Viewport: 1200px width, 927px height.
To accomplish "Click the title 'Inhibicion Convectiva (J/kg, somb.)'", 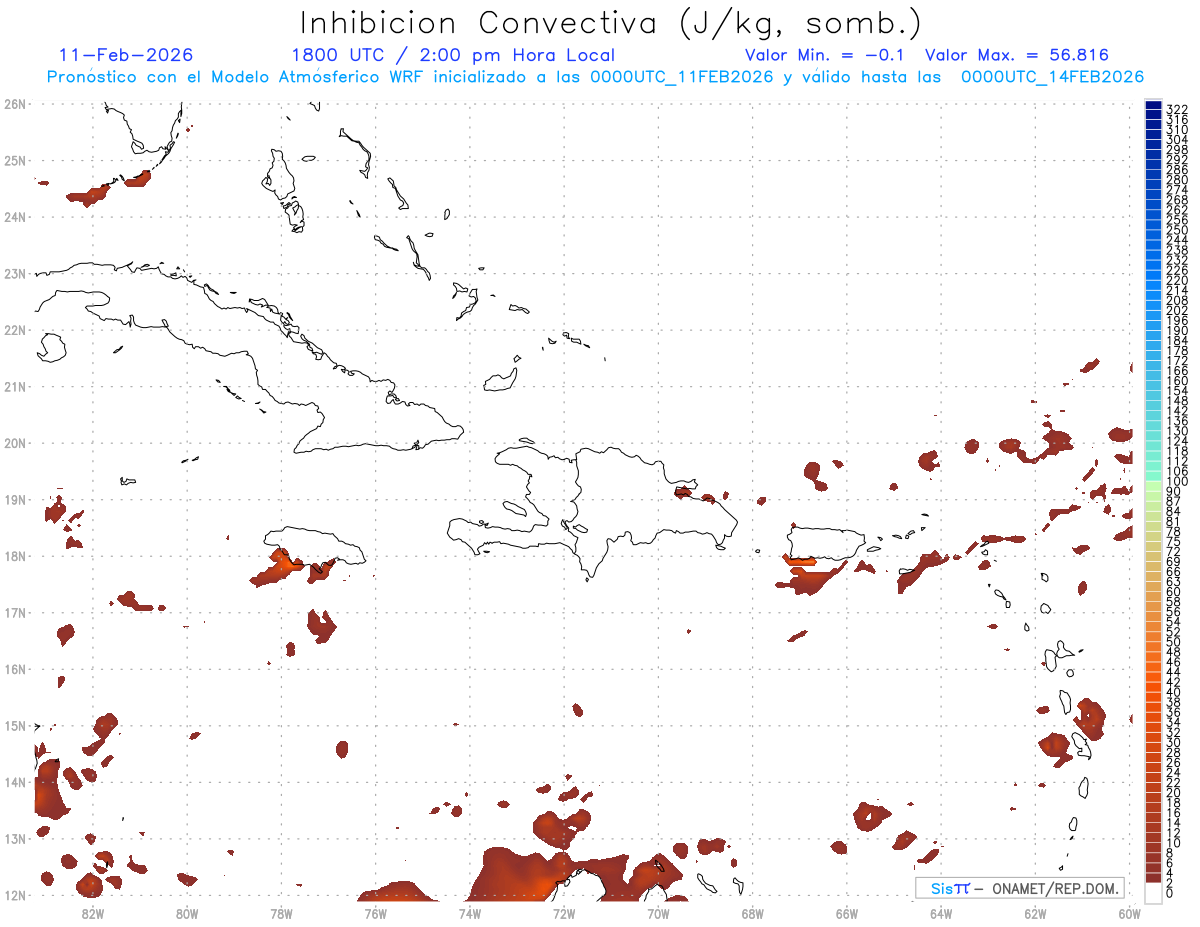I will (611, 23).
